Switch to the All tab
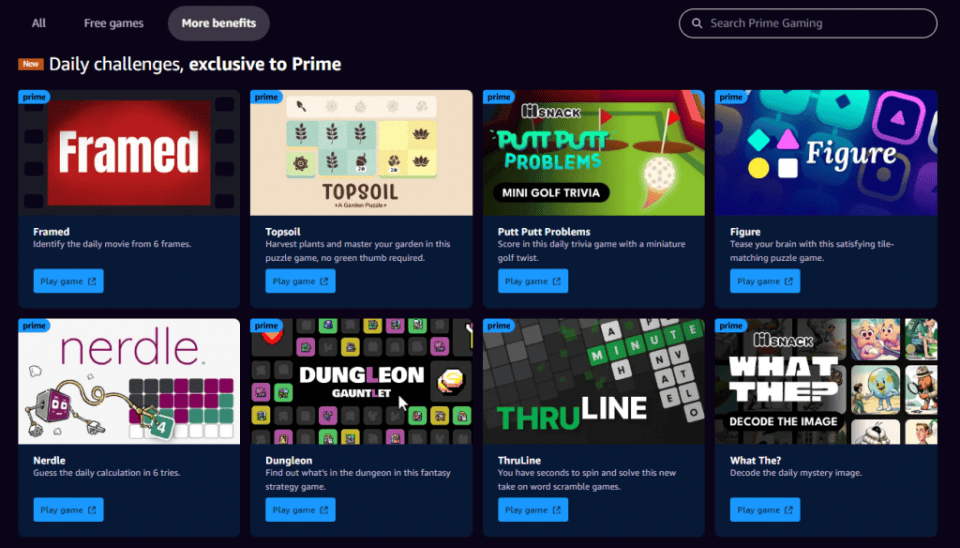This screenshot has width=960, height=548. [x=39, y=23]
